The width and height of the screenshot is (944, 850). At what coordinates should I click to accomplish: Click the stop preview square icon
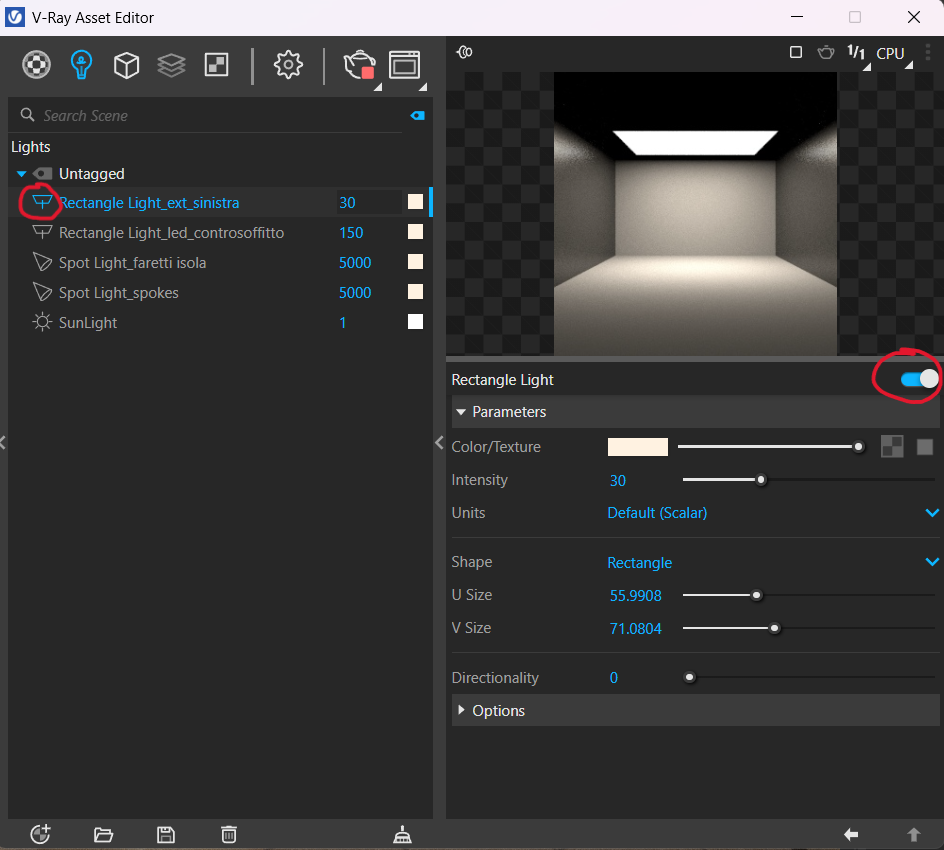click(x=796, y=52)
